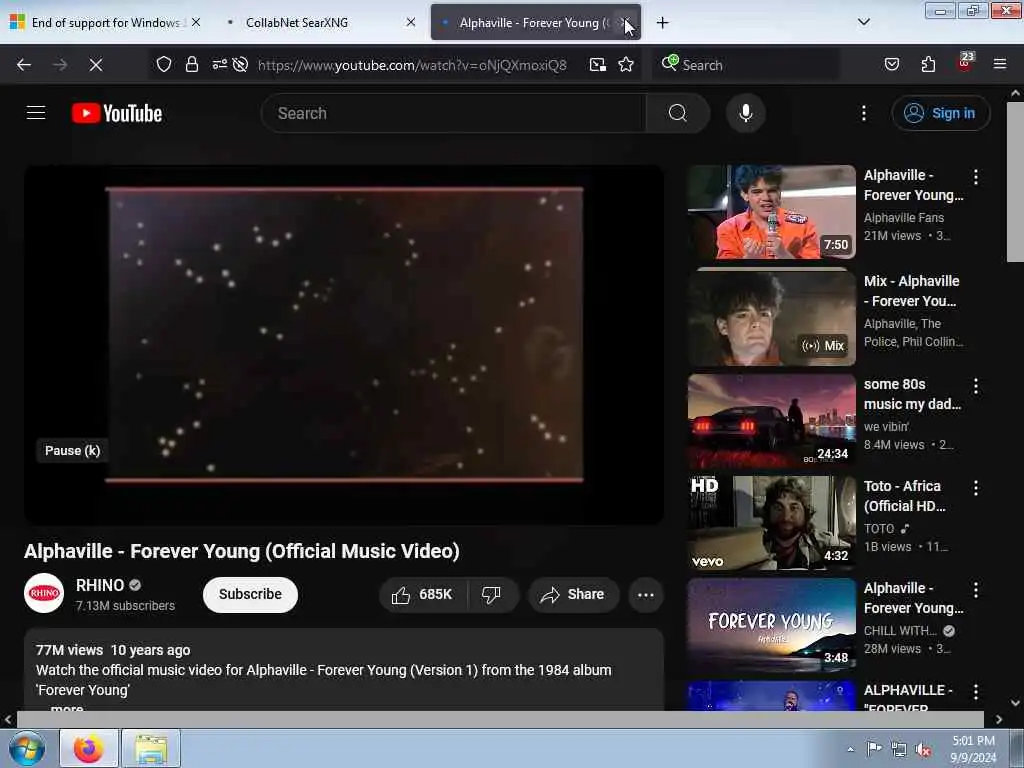
Task: Open Forever Young 3:48 thumbnail
Action: (x=771, y=625)
